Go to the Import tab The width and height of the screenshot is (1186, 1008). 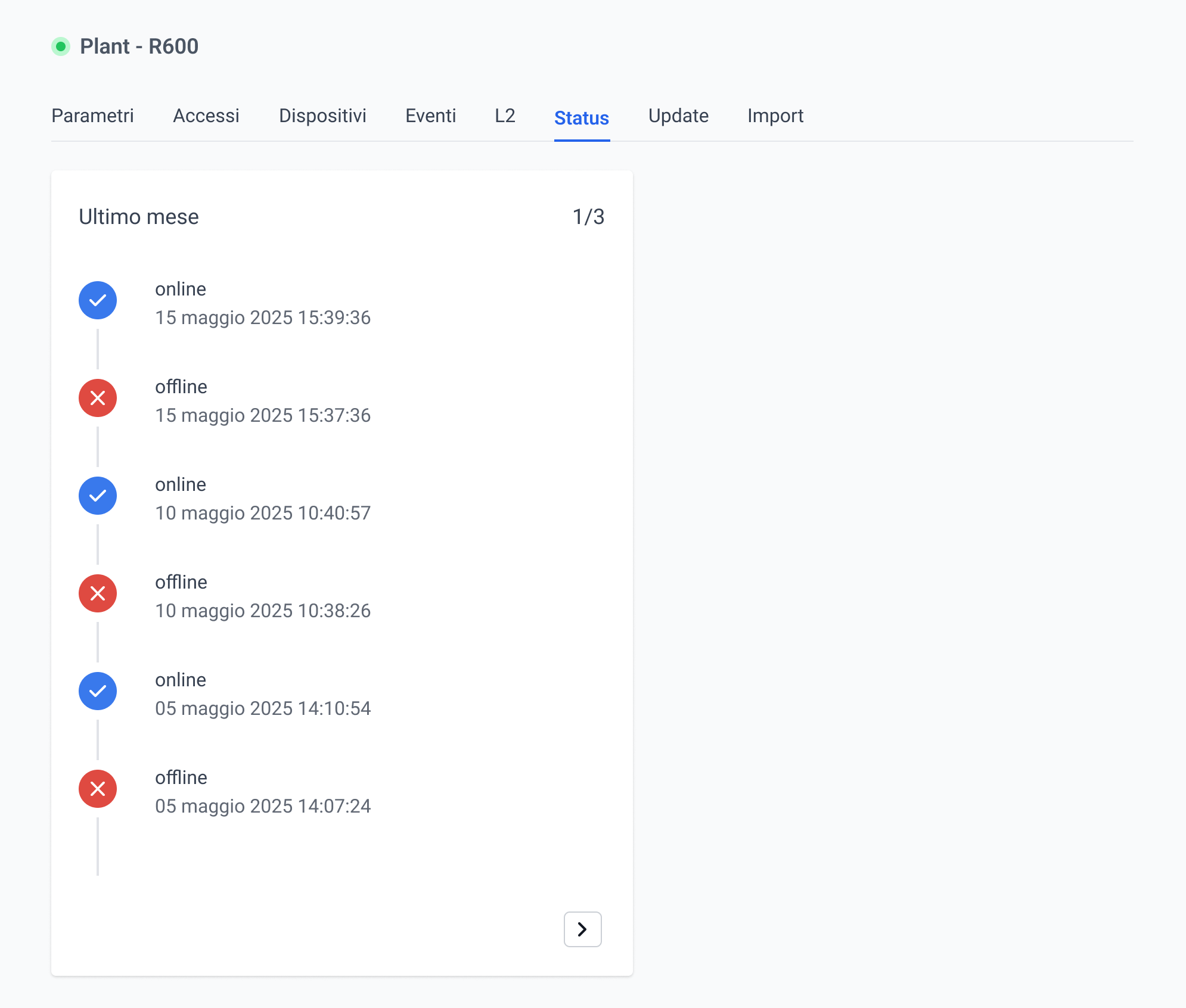click(x=775, y=116)
